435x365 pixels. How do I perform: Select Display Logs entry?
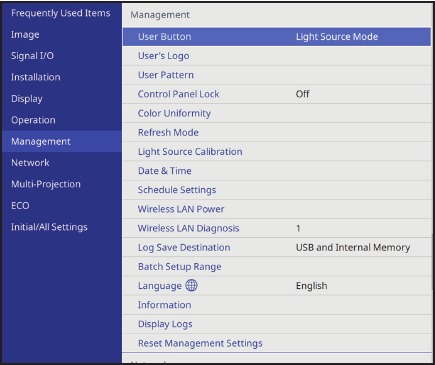tap(277, 324)
